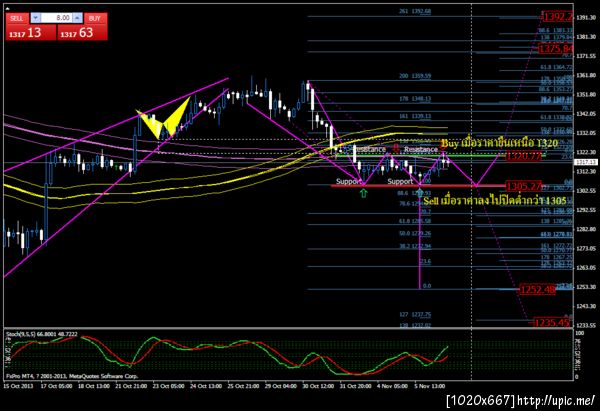This screenshot has width=600, height=411.
Task: Click the red 1252.48 price label
Action: 537,290
